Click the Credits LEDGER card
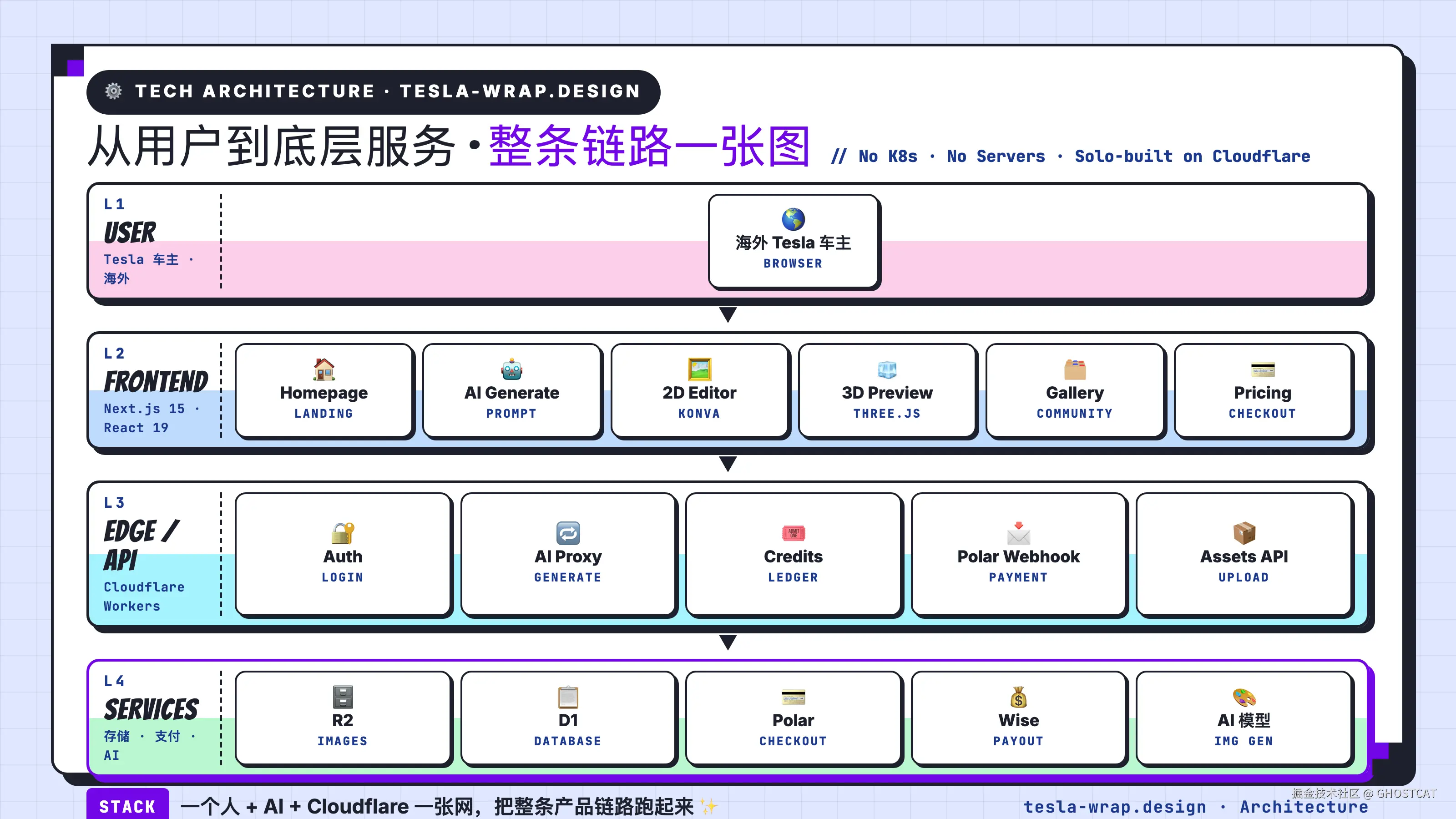This screenshot has width=1456, height=819. click(x=793, y=554)
